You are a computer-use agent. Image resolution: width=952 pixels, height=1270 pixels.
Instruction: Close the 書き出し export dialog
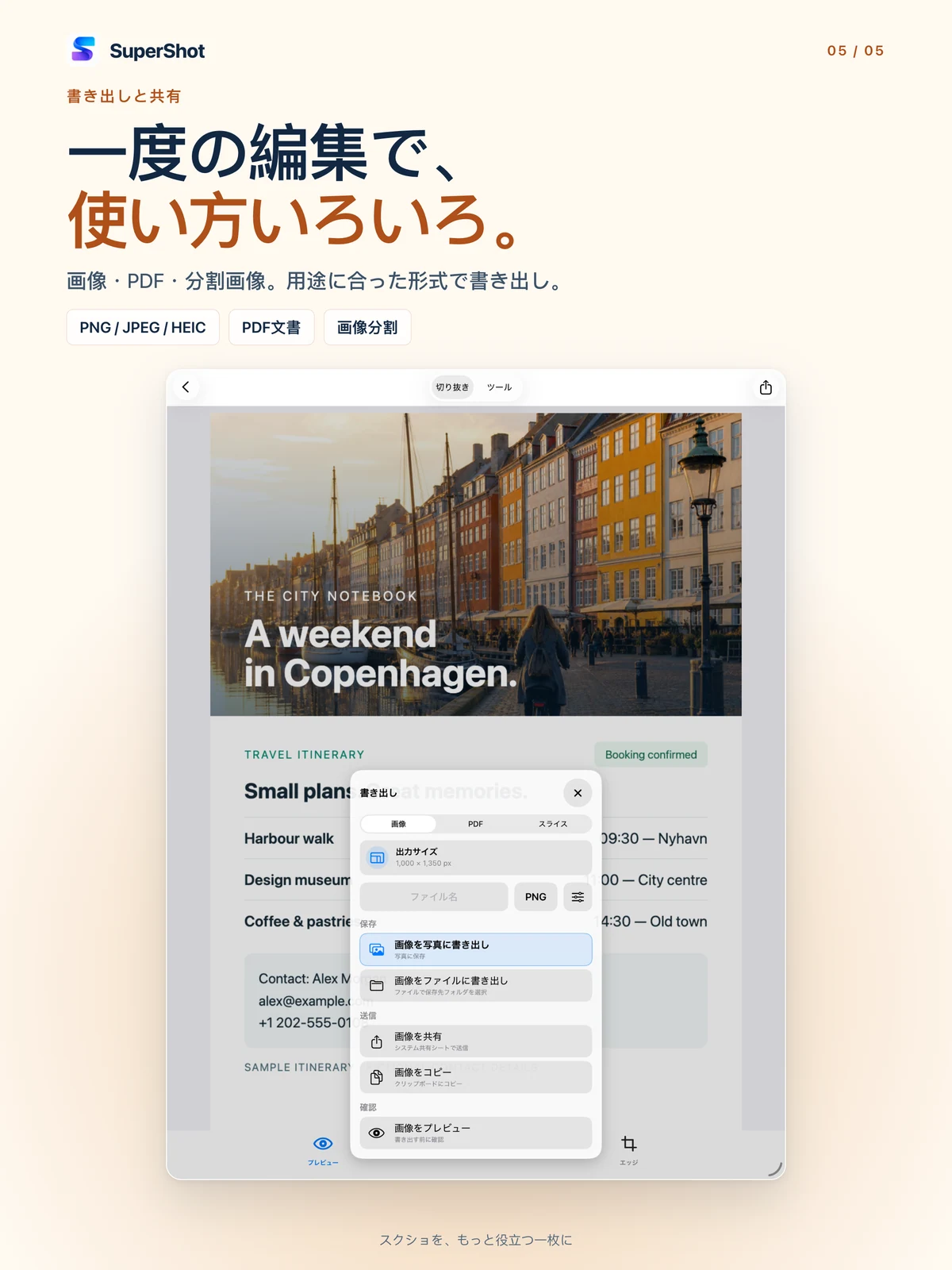578,793
